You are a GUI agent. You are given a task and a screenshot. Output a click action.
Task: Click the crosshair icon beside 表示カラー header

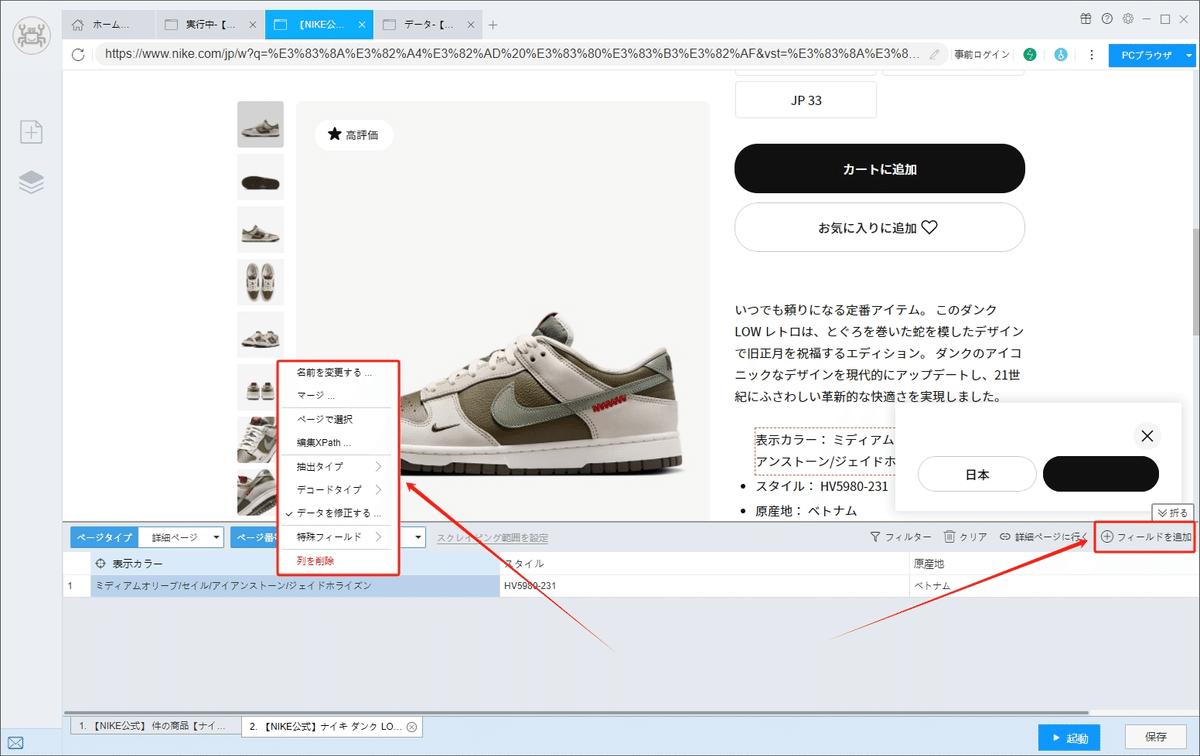(x=101, y=564)
